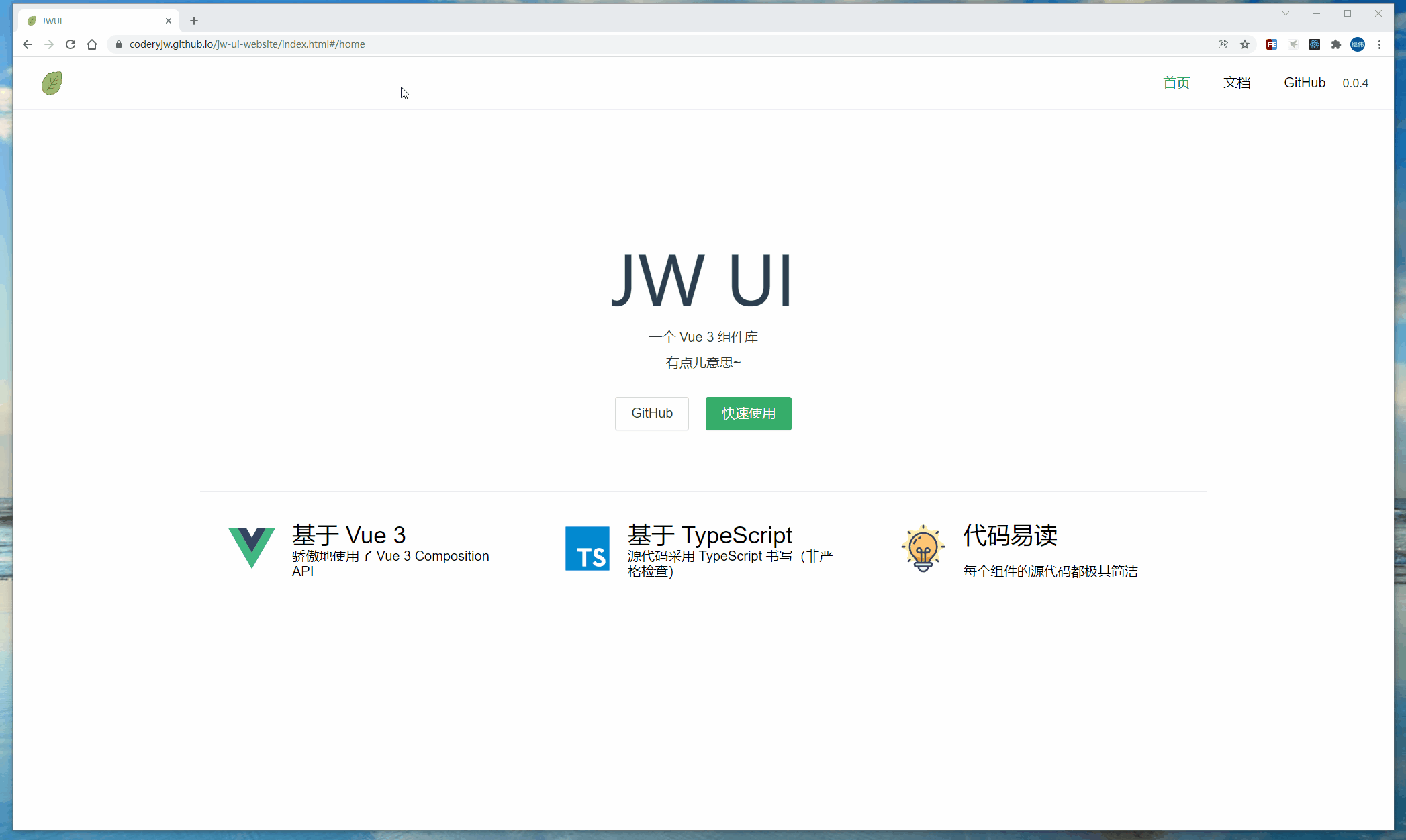Open the Chrome profile avatar menu
Image resolution: width=1406 pixels, height=840 pixels.
click(1358, 44)
